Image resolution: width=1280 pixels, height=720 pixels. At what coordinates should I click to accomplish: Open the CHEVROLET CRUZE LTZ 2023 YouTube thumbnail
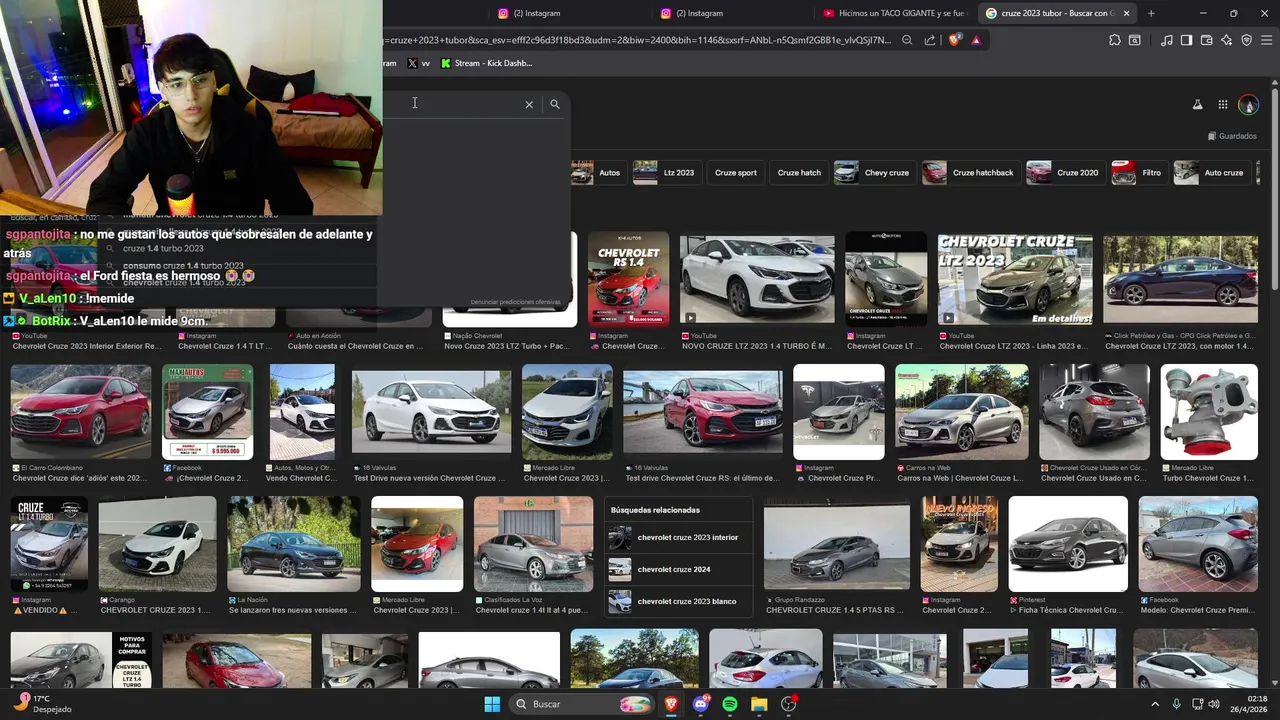1015,279
